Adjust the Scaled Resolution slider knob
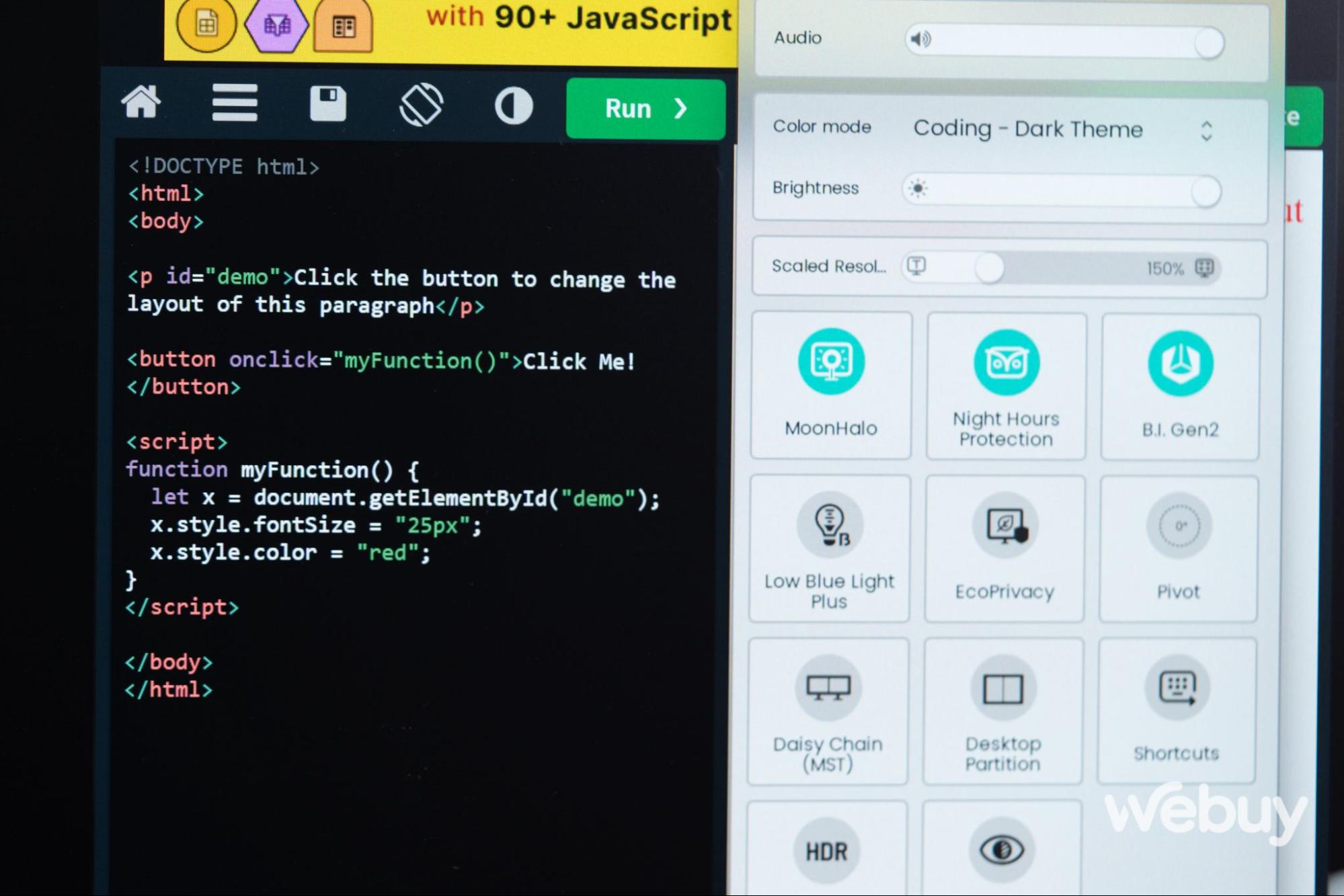Image resolution: width=1344 pixels, height=896 pixels. tap(989, 268)
